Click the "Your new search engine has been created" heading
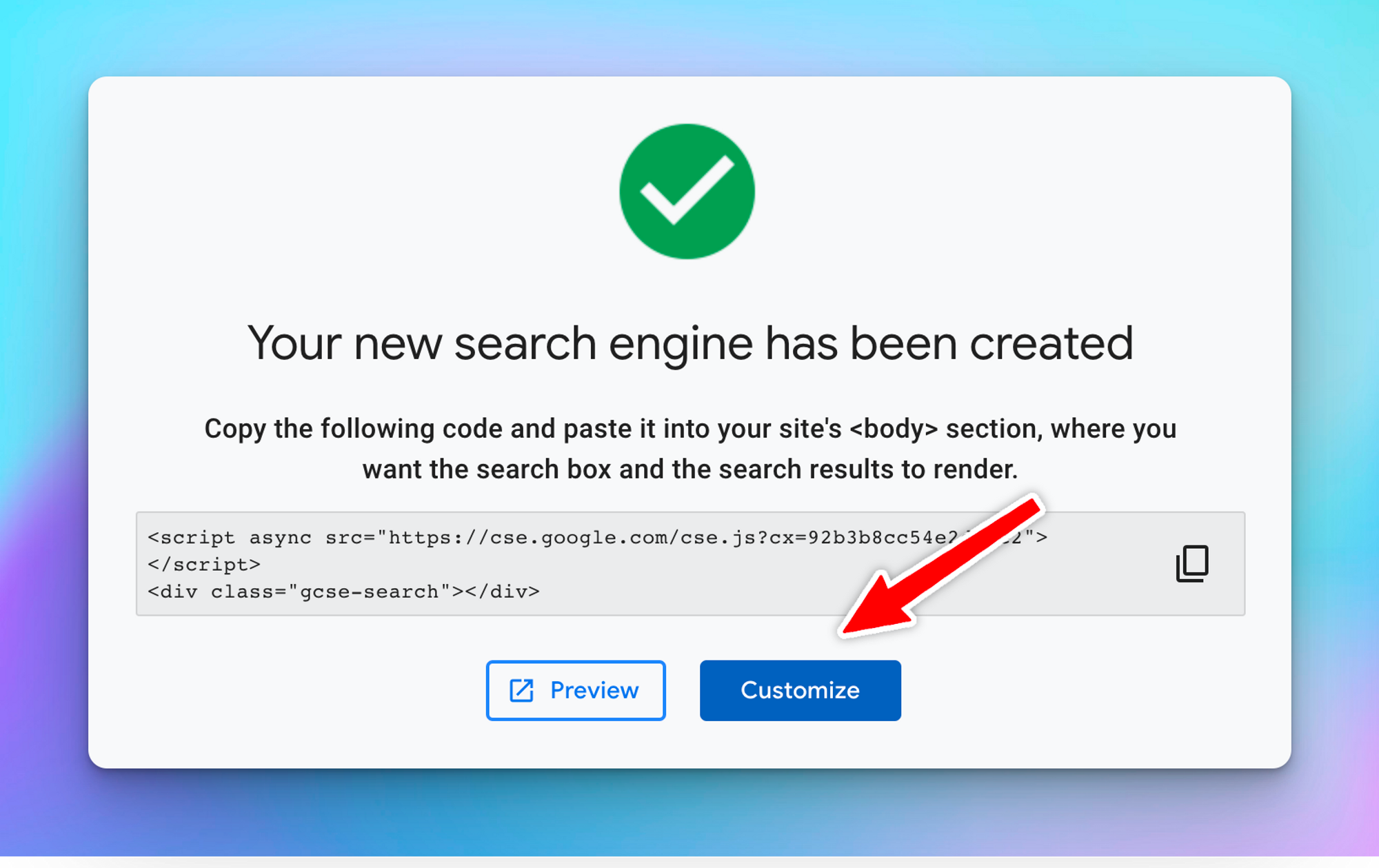Image resolution: width=1379 pixels, height=868 pixels. [689, 343]
